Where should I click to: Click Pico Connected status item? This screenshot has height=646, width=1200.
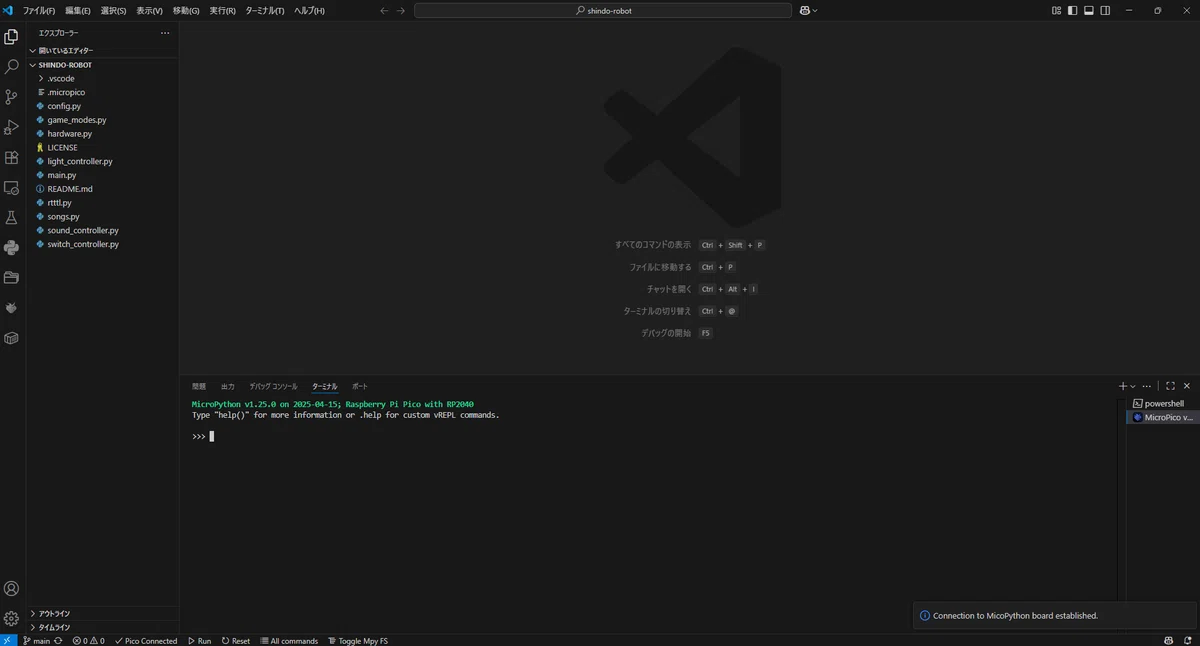(x=146, y=641)
